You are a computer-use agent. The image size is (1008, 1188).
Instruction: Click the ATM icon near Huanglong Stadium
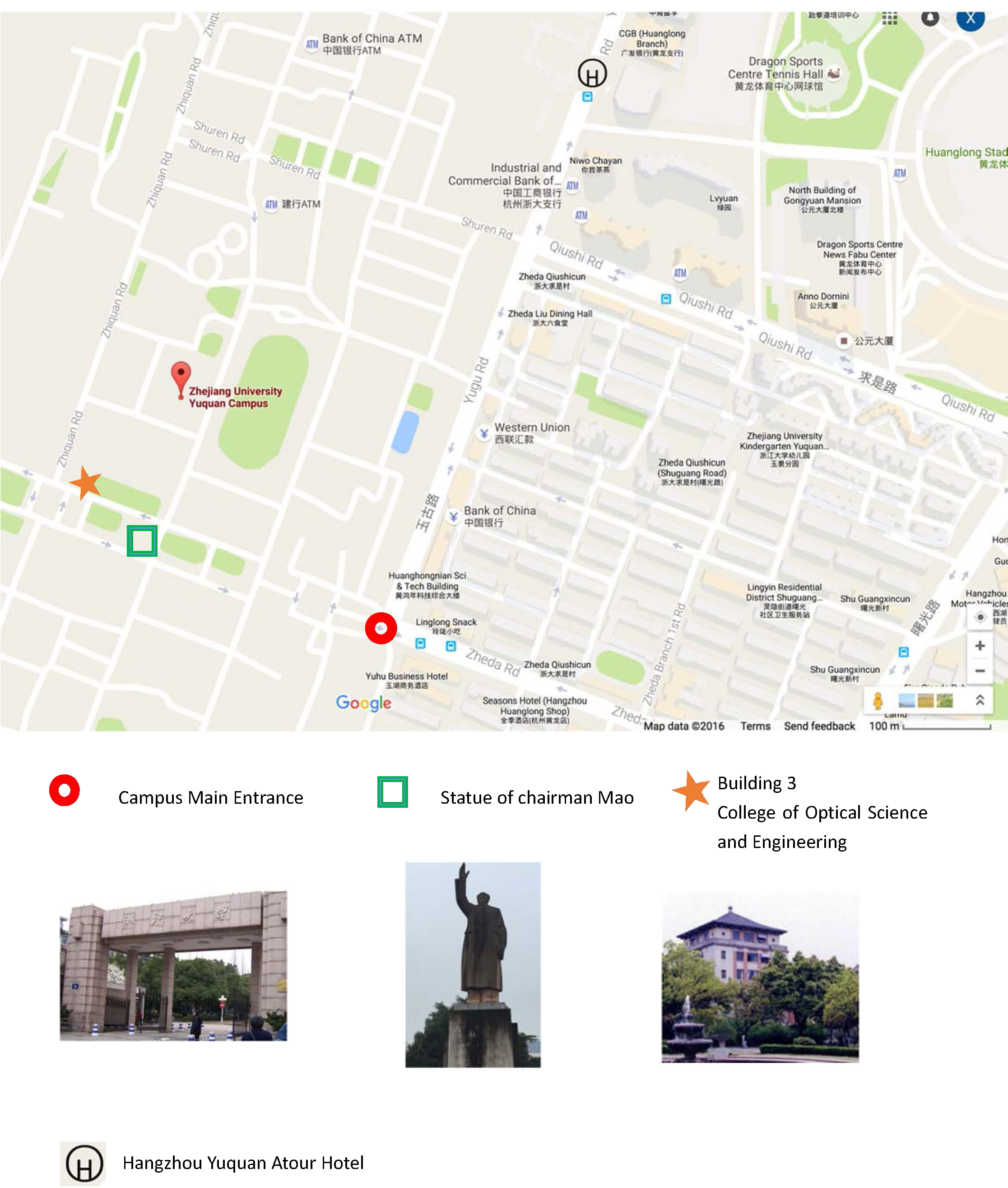[x=900, y=173]
